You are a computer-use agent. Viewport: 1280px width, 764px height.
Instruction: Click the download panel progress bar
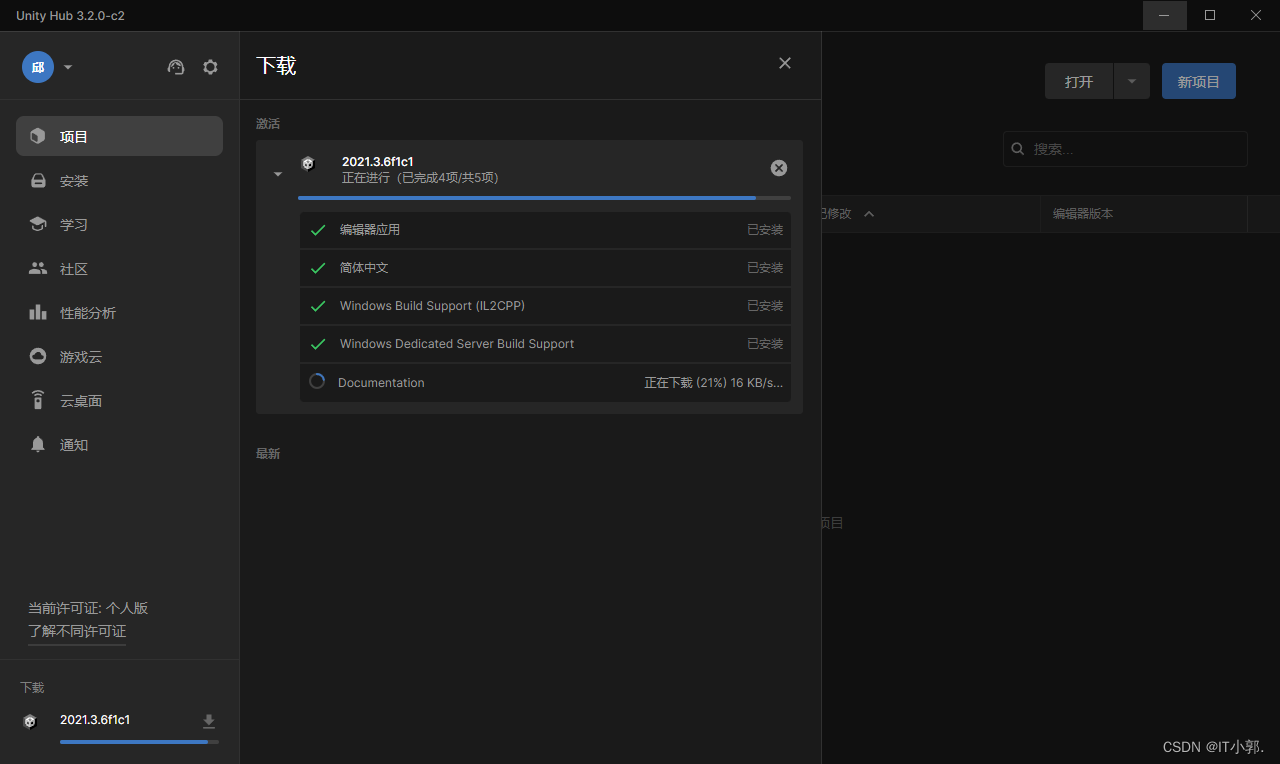coord(544,198)
